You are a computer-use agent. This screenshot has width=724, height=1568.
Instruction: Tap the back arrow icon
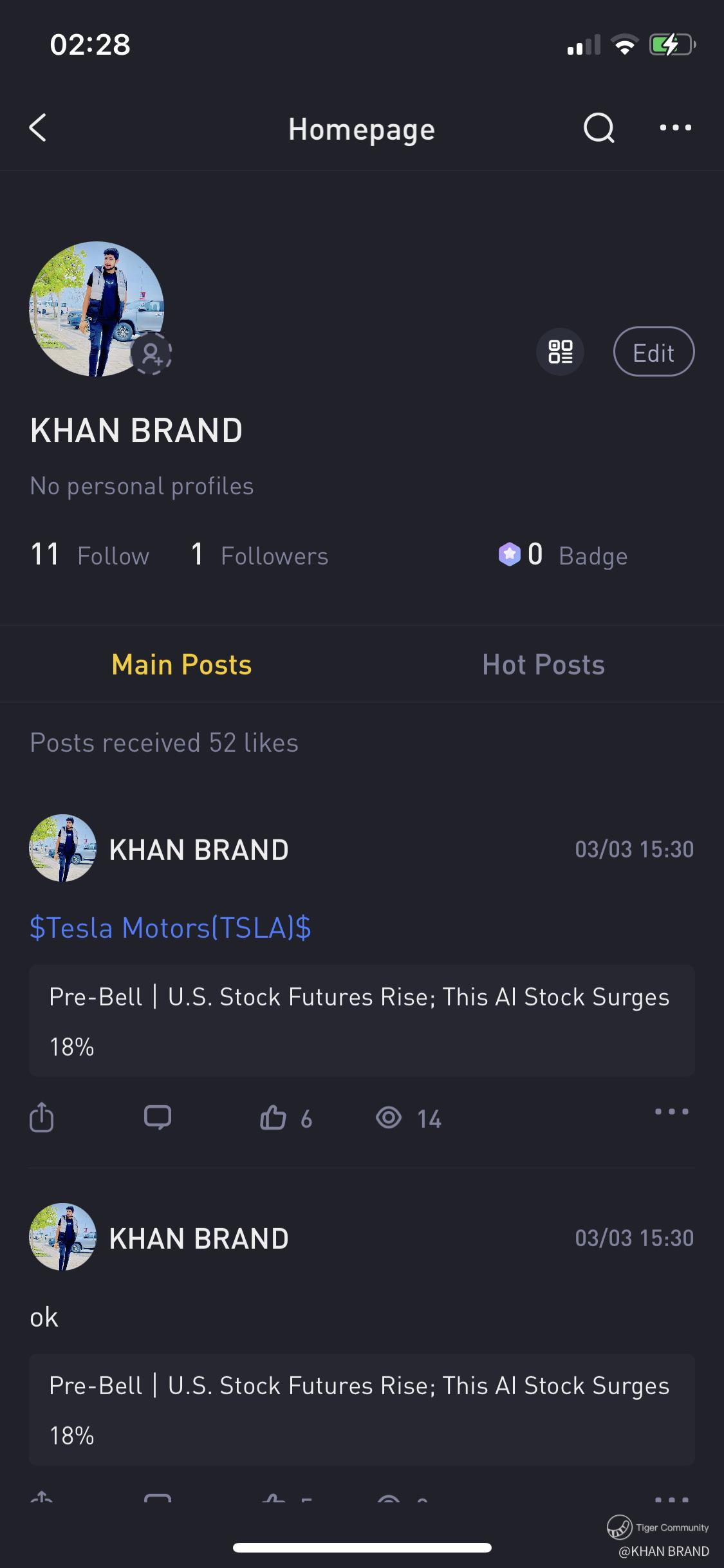[39, 127]
